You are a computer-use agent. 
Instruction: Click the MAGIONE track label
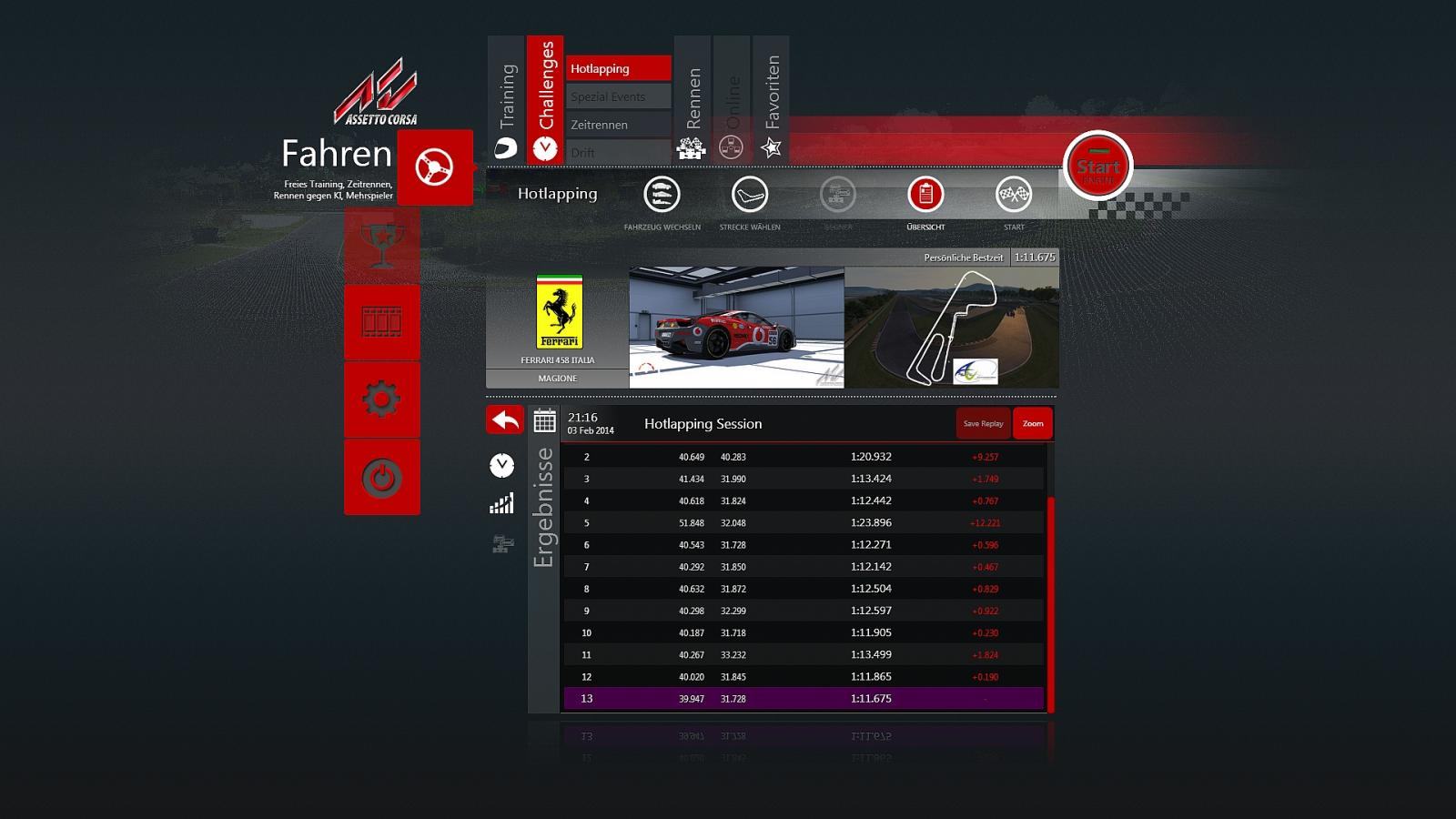click(557, 379)
